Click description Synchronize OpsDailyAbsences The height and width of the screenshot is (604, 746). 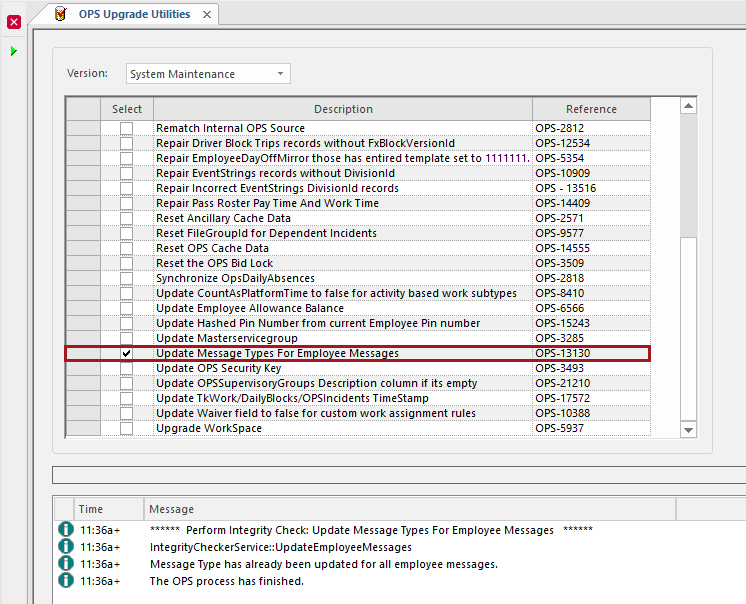tap(236, 278)
